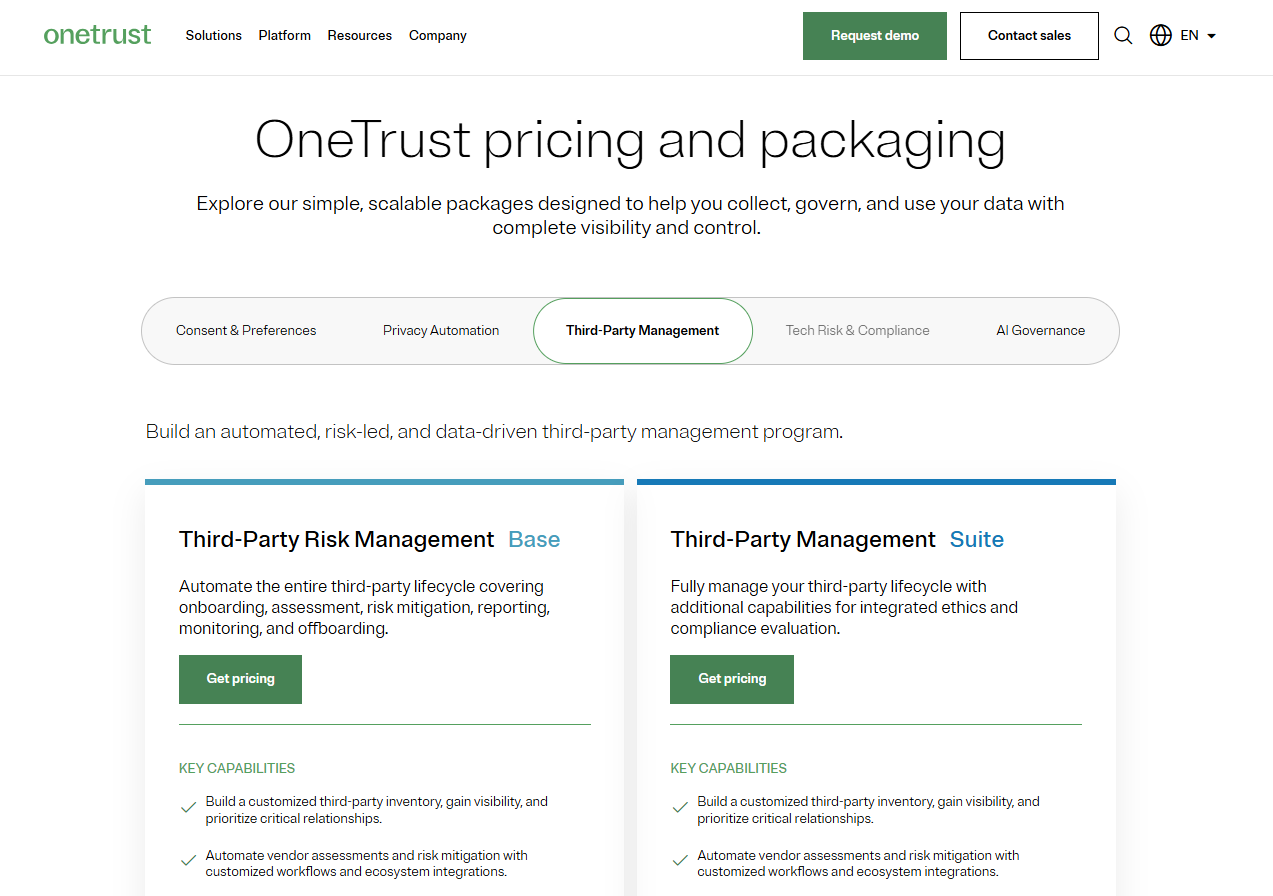The image size is (1273, 896).
Task: Click the globe language icon
Action: point(1160,36)
